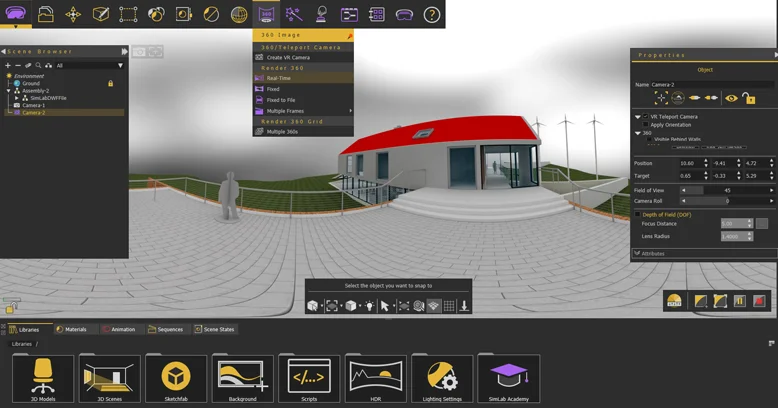Click the yellow dome render mode icon

[674, 301]
